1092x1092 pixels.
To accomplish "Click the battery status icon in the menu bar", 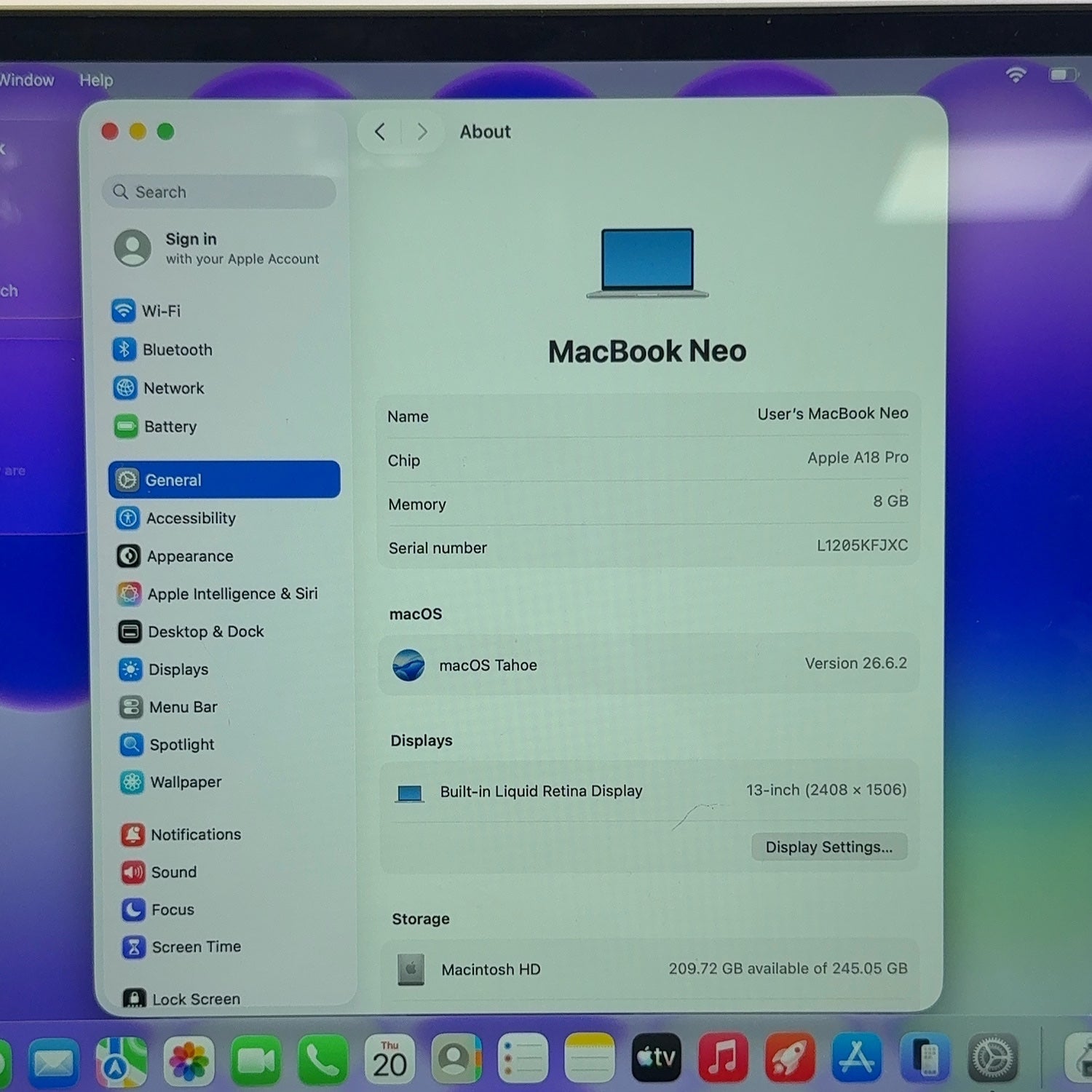I will click(x=1063, y=75).
